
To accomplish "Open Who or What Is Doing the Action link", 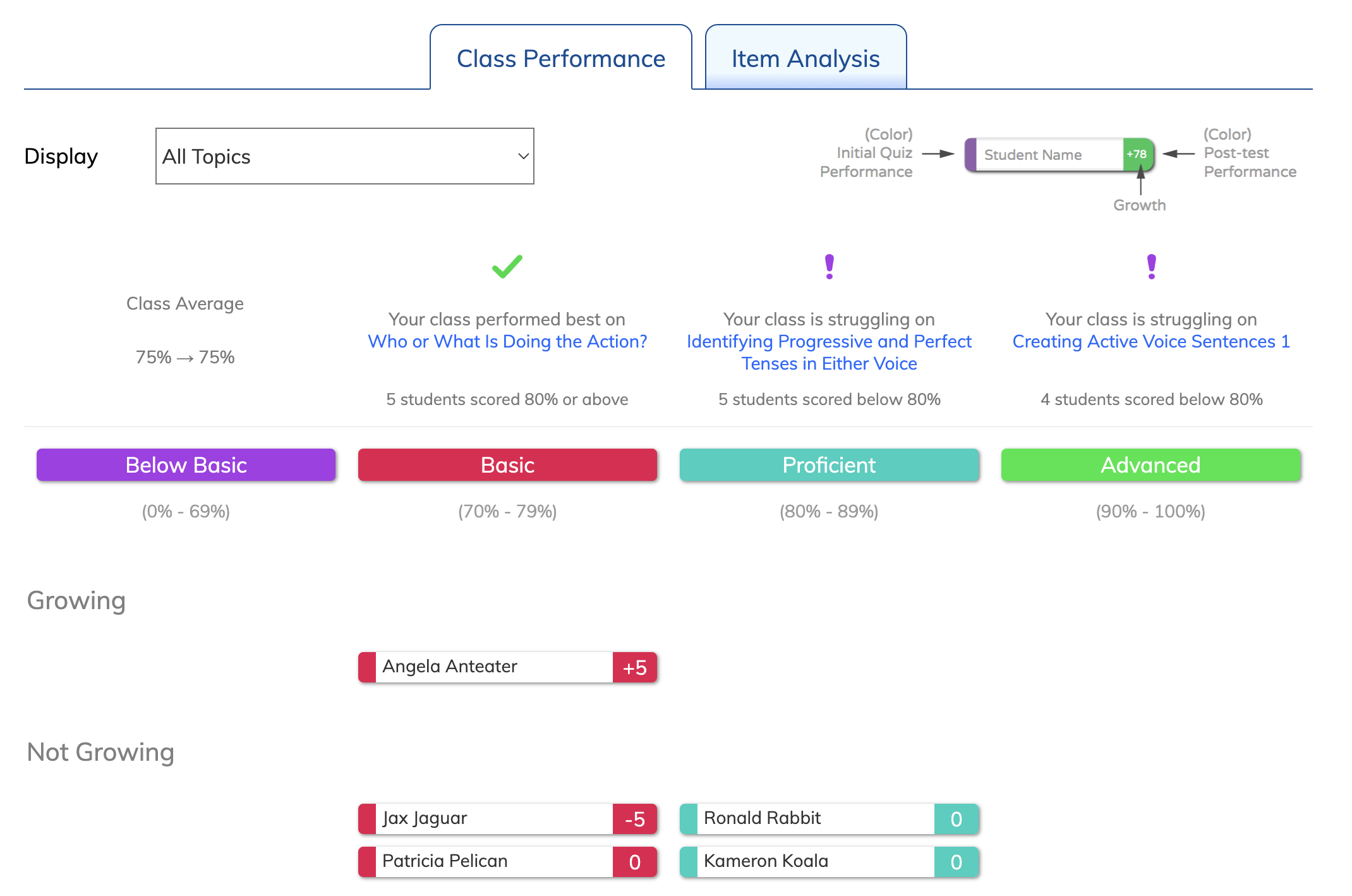I will point(507,341).
